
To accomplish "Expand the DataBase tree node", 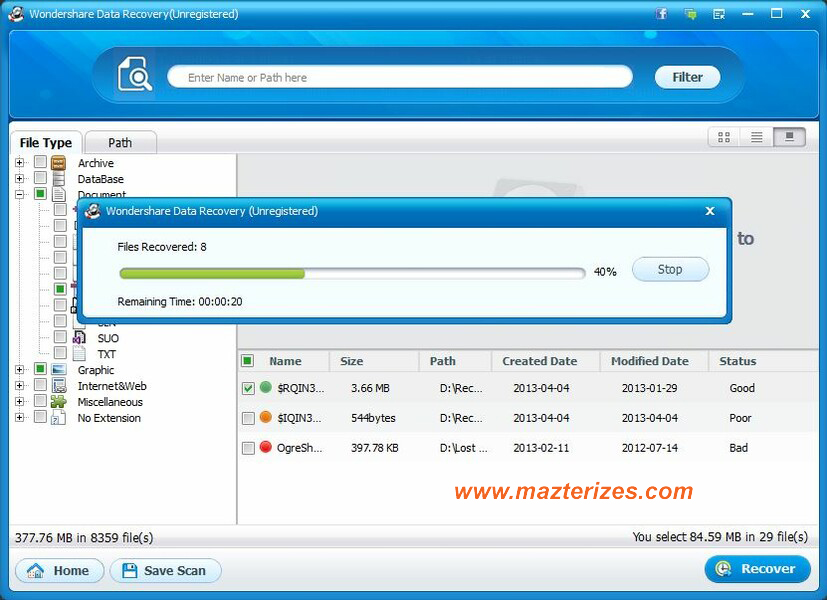I will click(x=20, y=179).
